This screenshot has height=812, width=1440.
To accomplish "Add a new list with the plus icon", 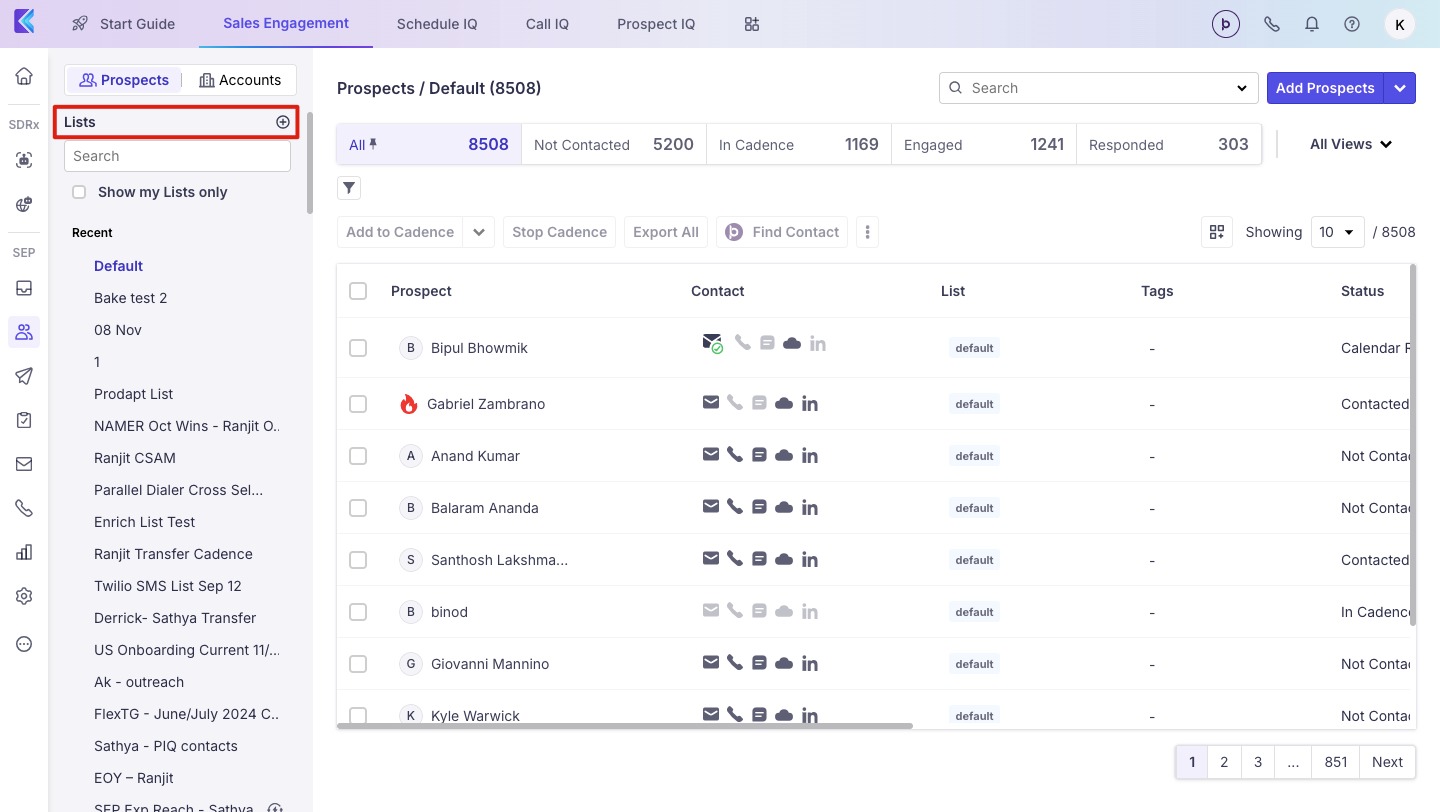I will pyautogui.click(x=283, y=122).
